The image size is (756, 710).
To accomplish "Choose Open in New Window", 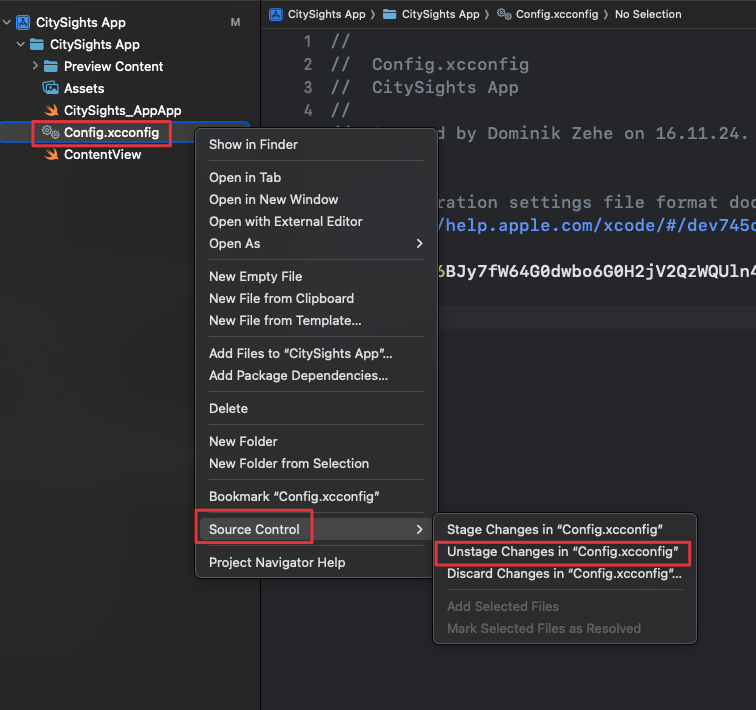I will coord(316,200).
